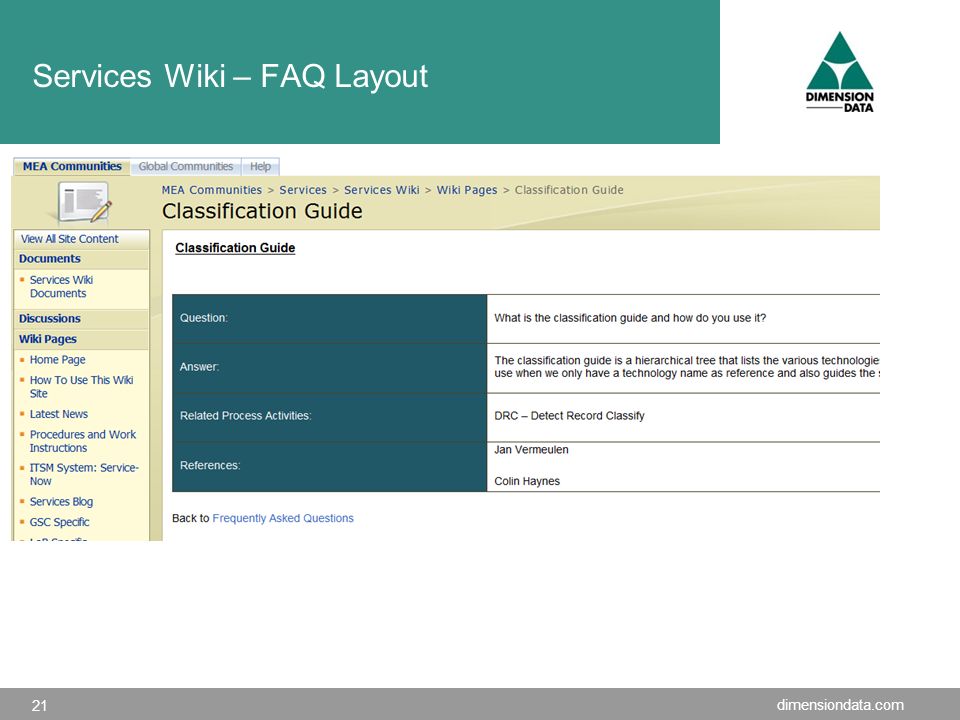This screenshot has width=960, height=720.
Task: Click the question text about classification guide
Action: [630, 318]
